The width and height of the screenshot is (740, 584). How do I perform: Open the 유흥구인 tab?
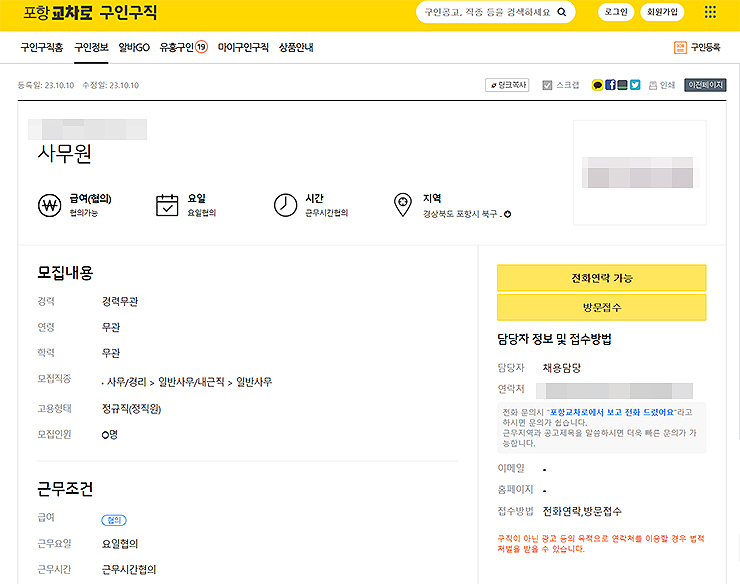click(x=177, y=47)
